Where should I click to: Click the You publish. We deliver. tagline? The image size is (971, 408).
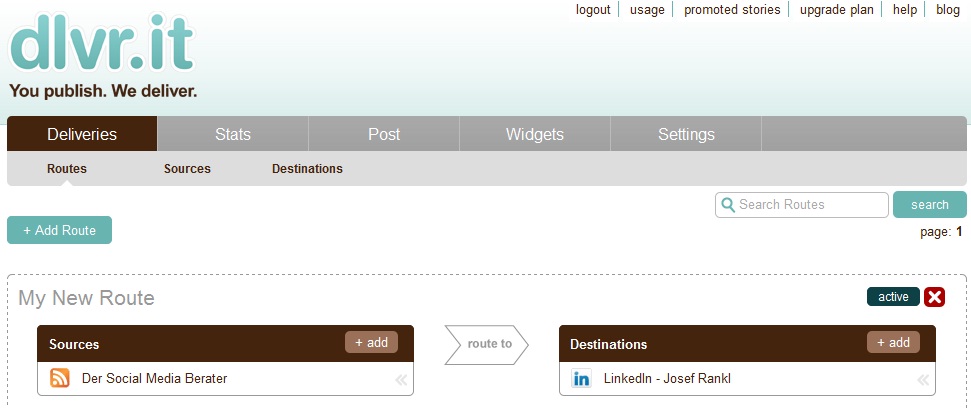(103, 92)
